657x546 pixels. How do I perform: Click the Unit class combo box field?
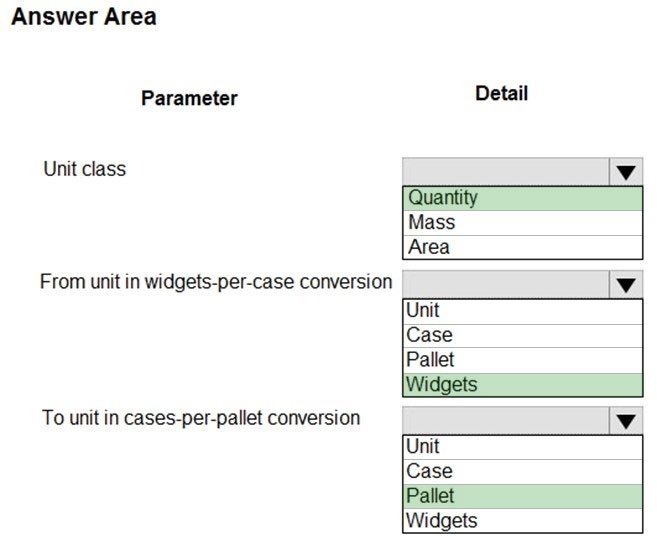[x=506, y=172]
